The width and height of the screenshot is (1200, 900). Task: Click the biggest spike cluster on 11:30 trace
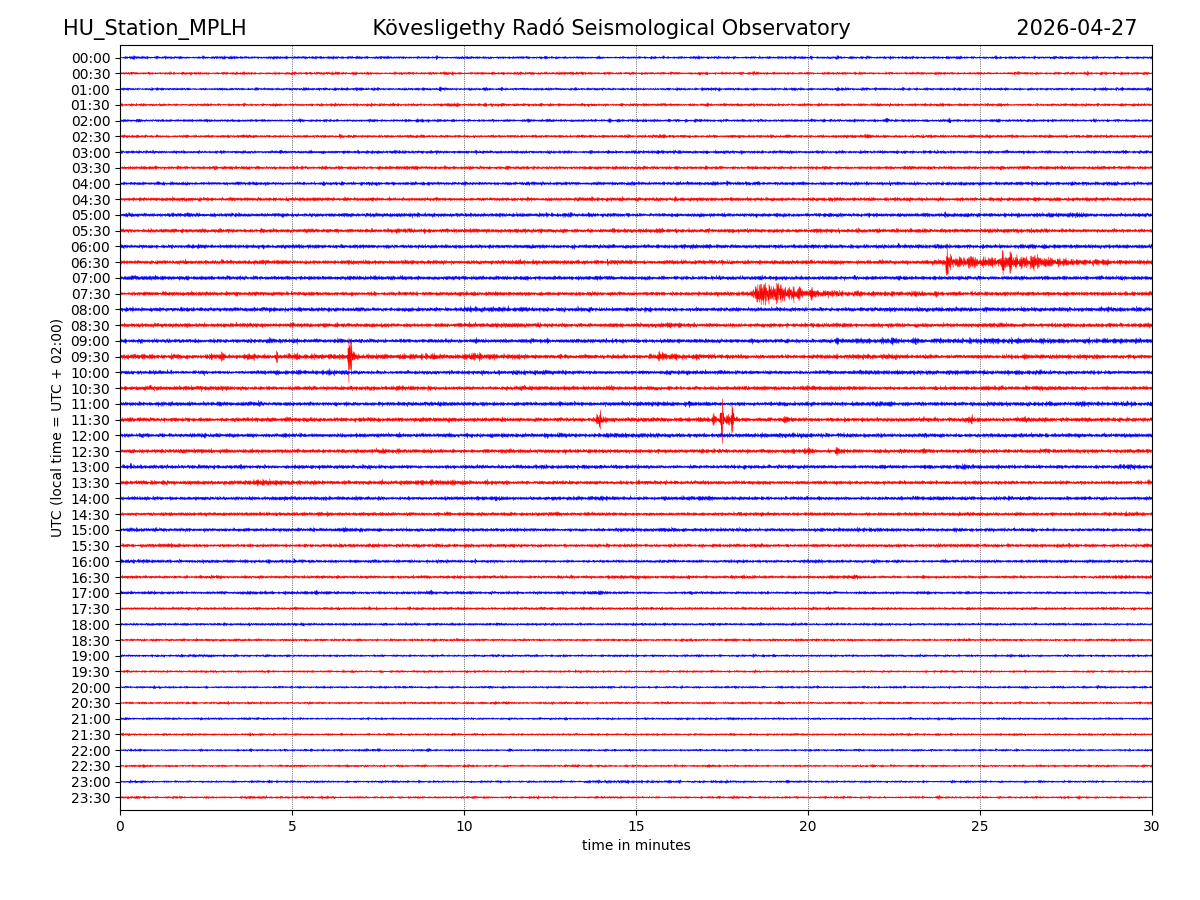(x=724, y=419)
